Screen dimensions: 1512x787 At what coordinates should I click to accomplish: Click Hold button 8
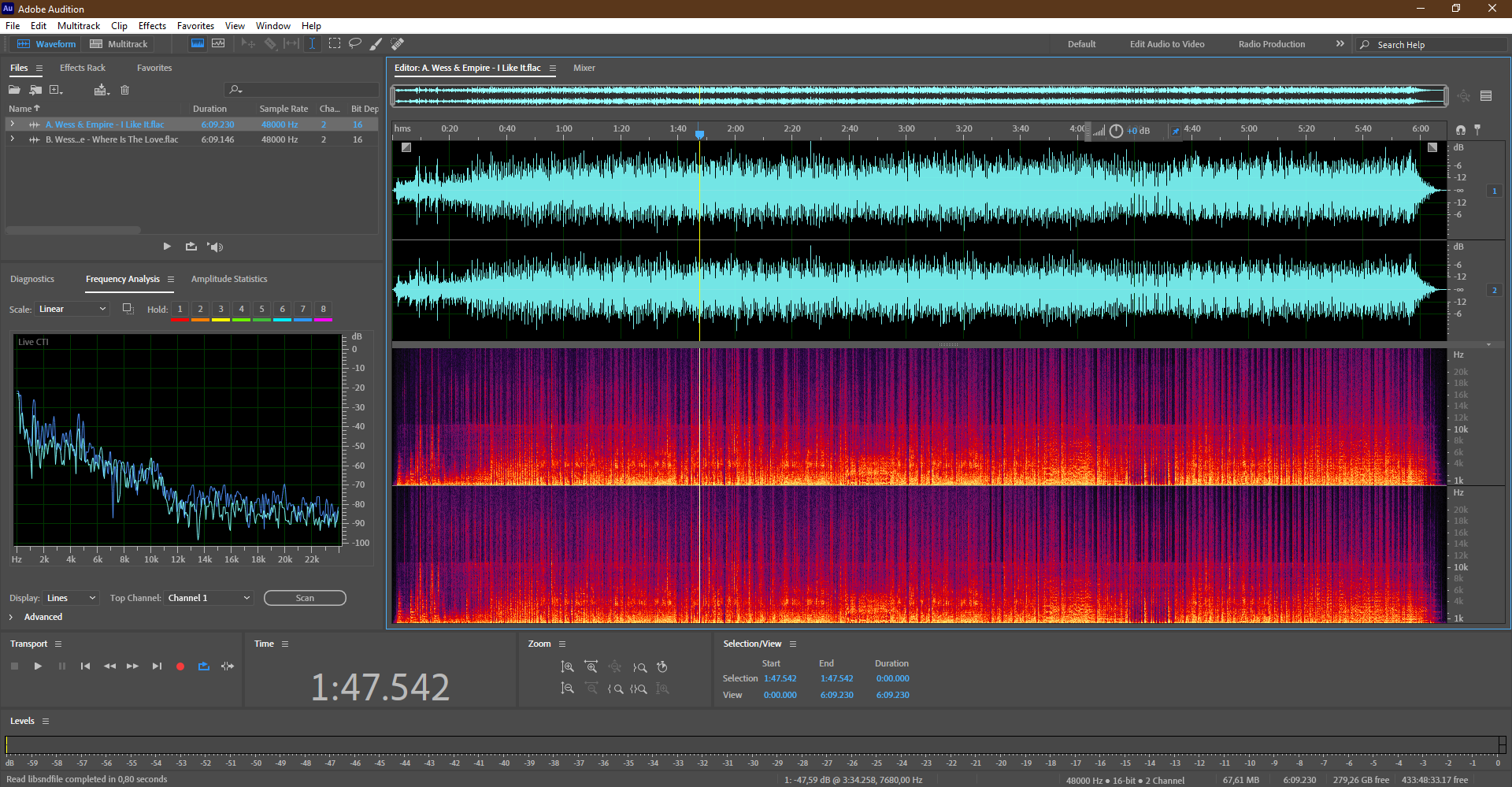coord(323,310)
